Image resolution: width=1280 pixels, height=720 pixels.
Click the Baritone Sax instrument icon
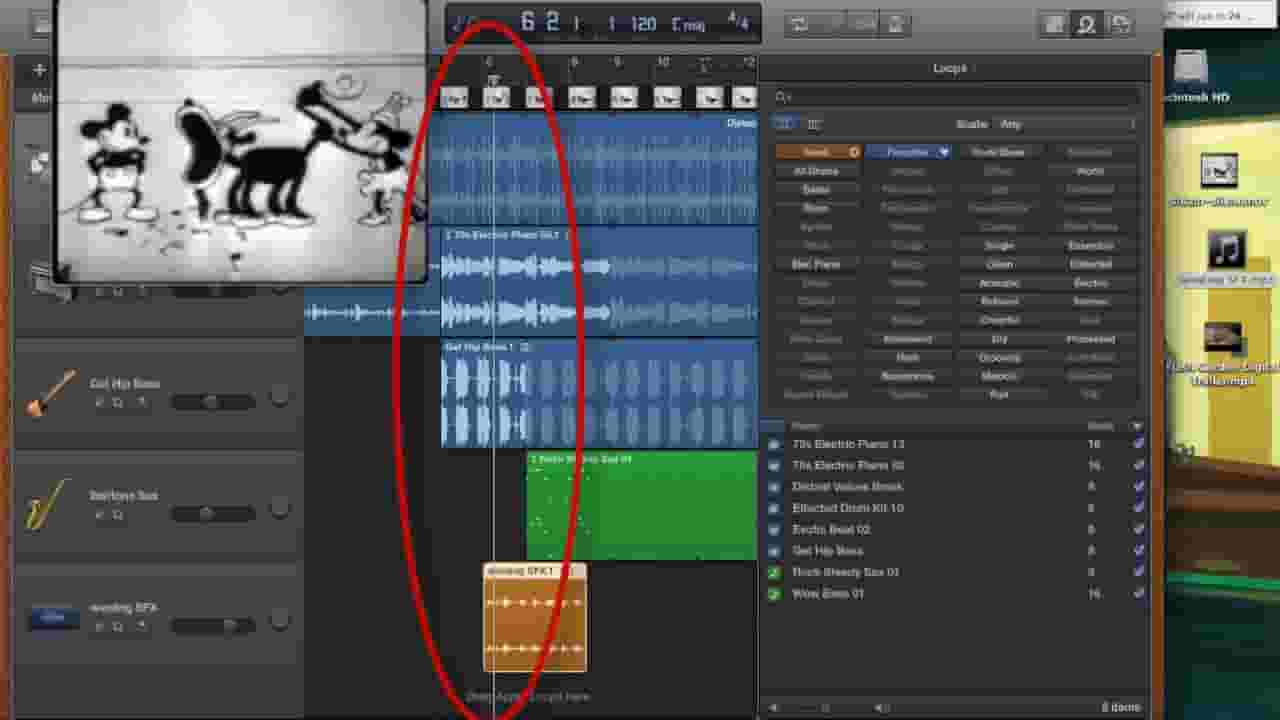point(47,505)
